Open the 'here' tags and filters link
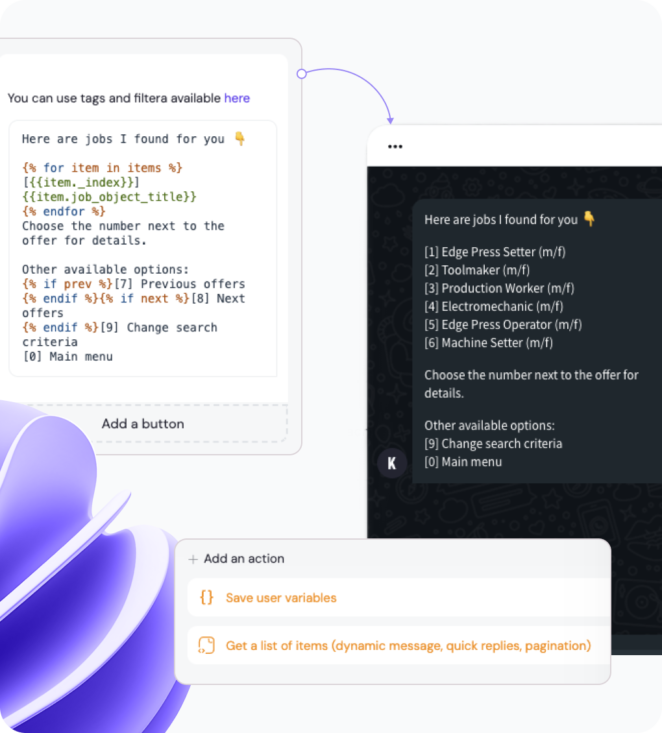The height and width of the screenshot is (733, 662). [237, 98]
